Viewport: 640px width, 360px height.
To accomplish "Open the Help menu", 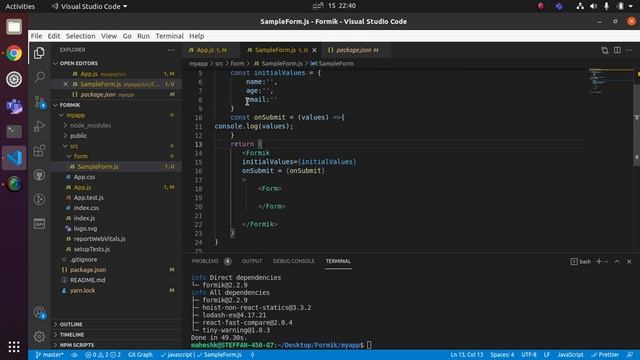I will pyautogui.click(x=196, y=36).
